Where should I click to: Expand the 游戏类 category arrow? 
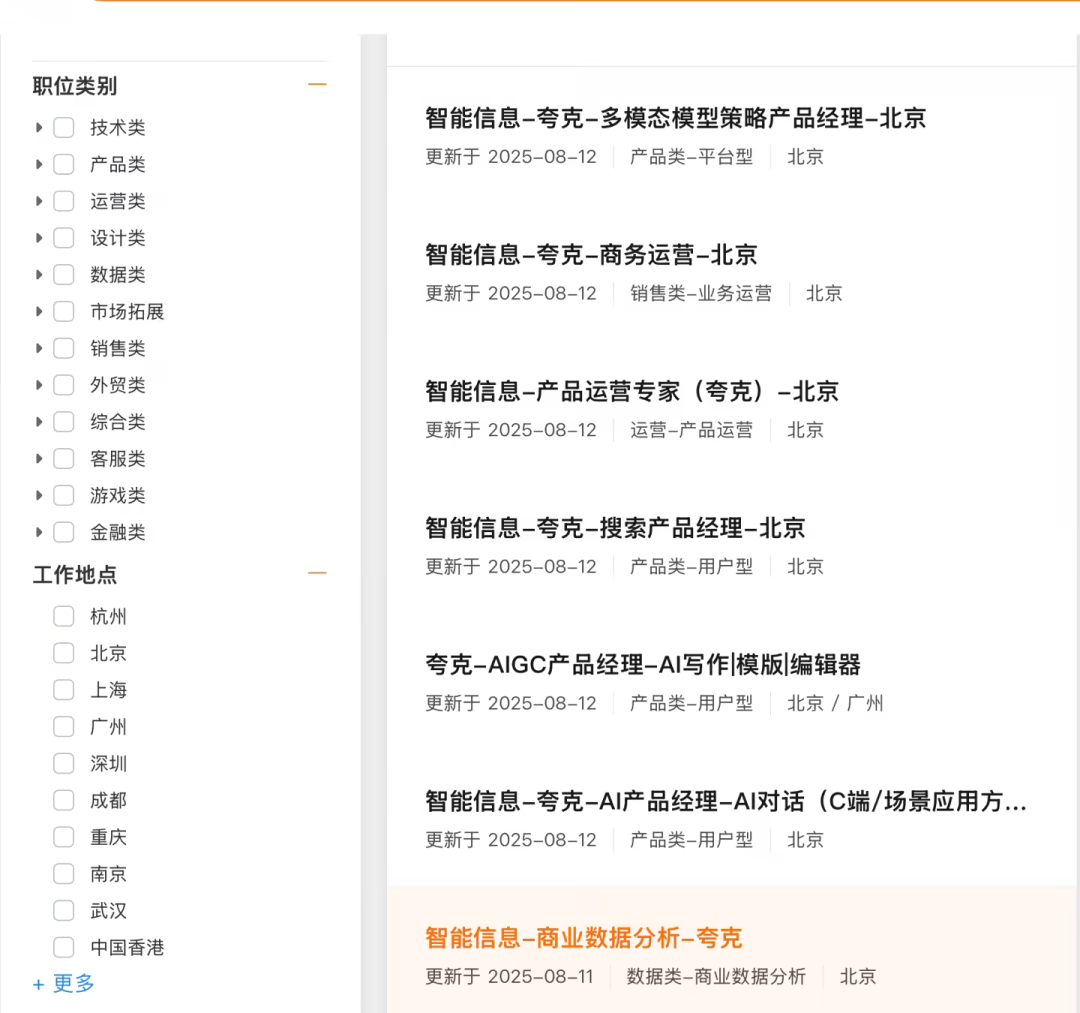39,495
